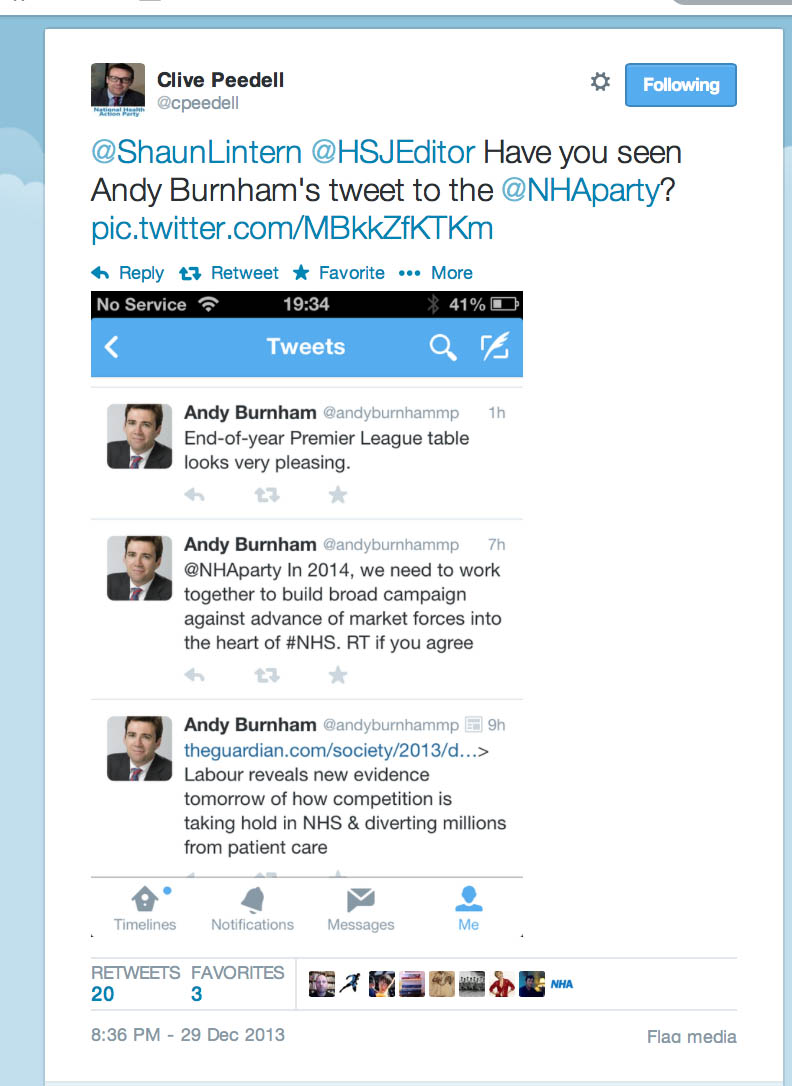This screenshot has height=1086, width=792.
Task: Switch to the Me tab
Action: click(x=469, y=909)
